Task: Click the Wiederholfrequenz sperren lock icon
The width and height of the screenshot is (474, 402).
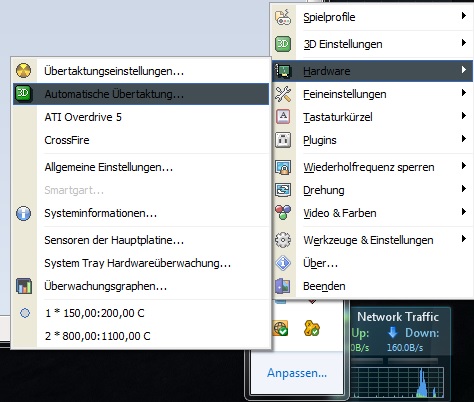Action: (283, 167)
